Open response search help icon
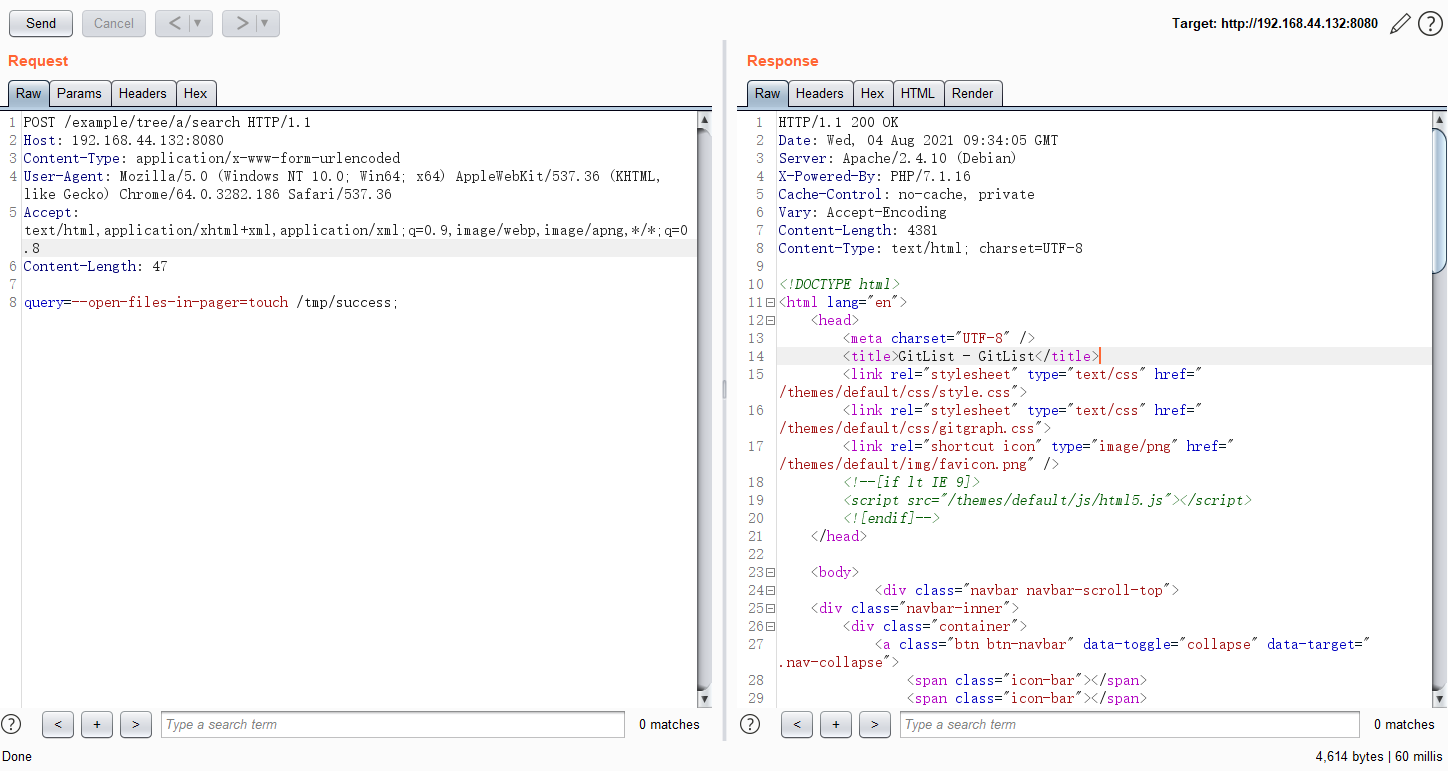Viewport: 1448px width, 771px height. pos(751,724)
